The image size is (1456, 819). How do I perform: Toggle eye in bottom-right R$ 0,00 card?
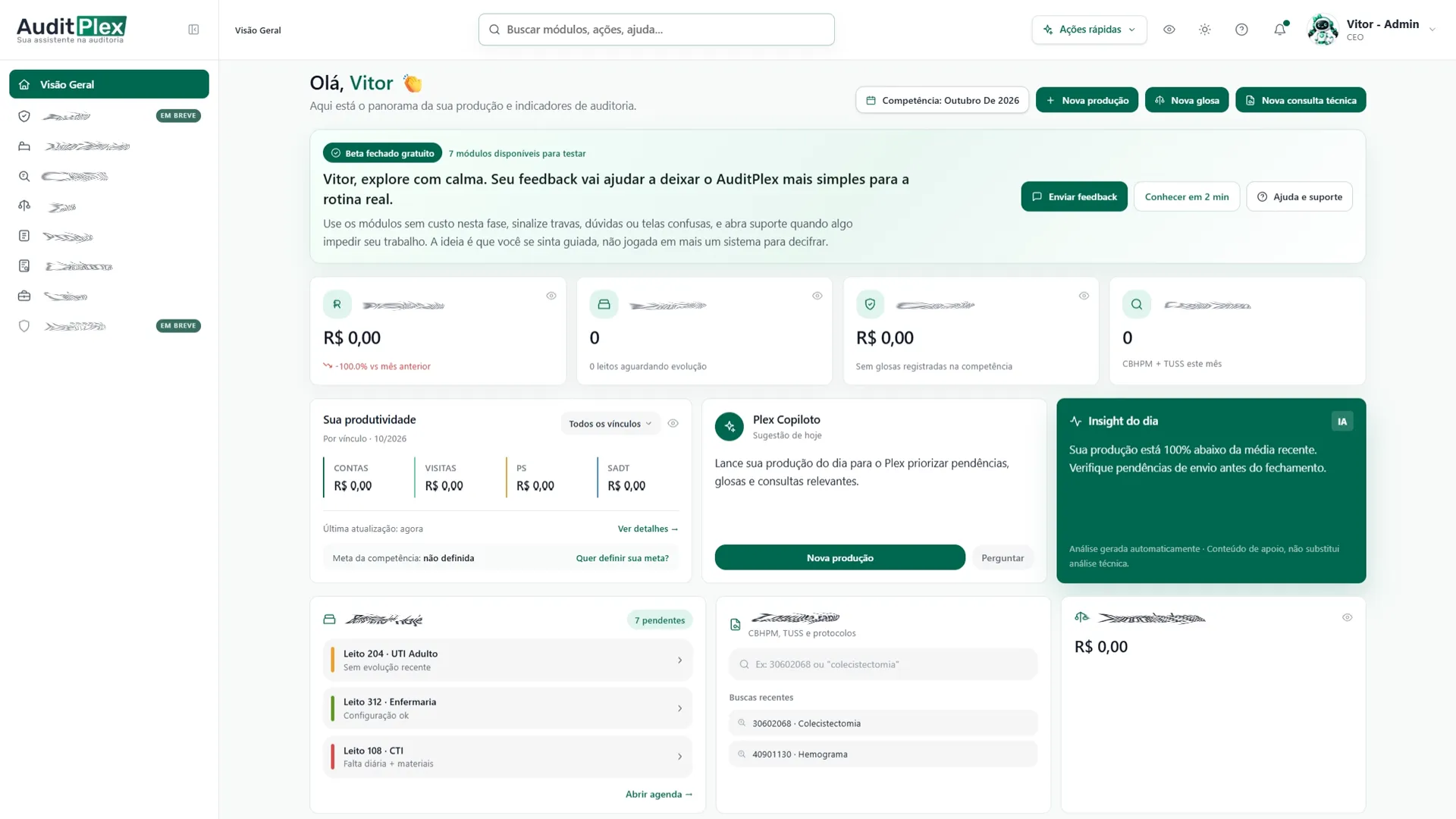tap(1348, 617)
